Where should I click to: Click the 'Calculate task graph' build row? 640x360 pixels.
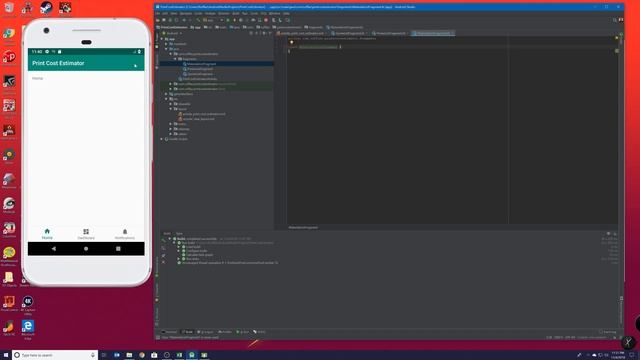pos(197,255)
